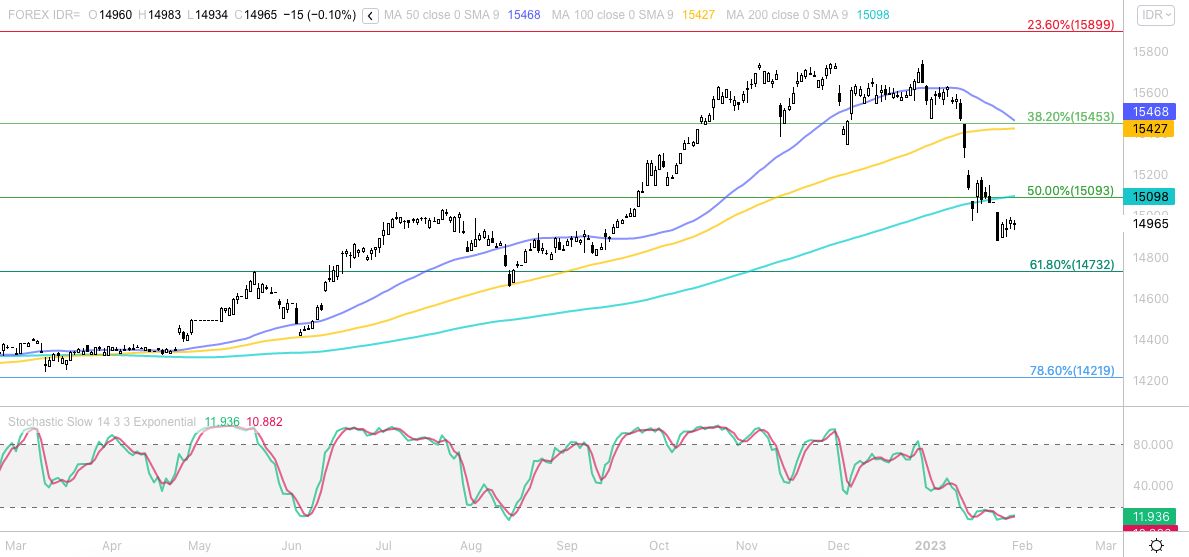Screen dimensions: 1189x557
Task: Click the stochastic red value 10.882 in legend
Action: tap(263, 421)
